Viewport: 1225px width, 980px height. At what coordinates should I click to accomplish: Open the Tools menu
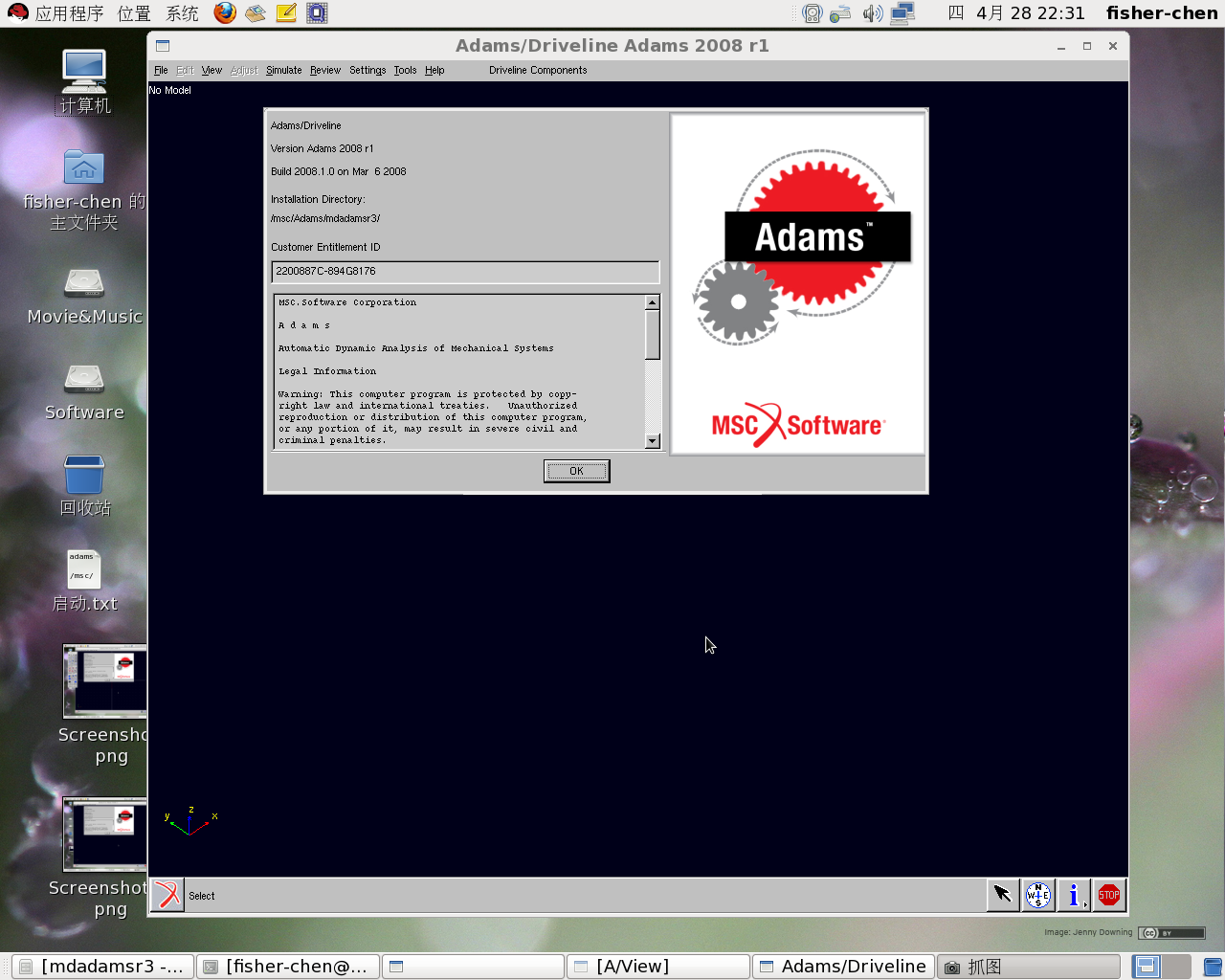coord(405,70)
